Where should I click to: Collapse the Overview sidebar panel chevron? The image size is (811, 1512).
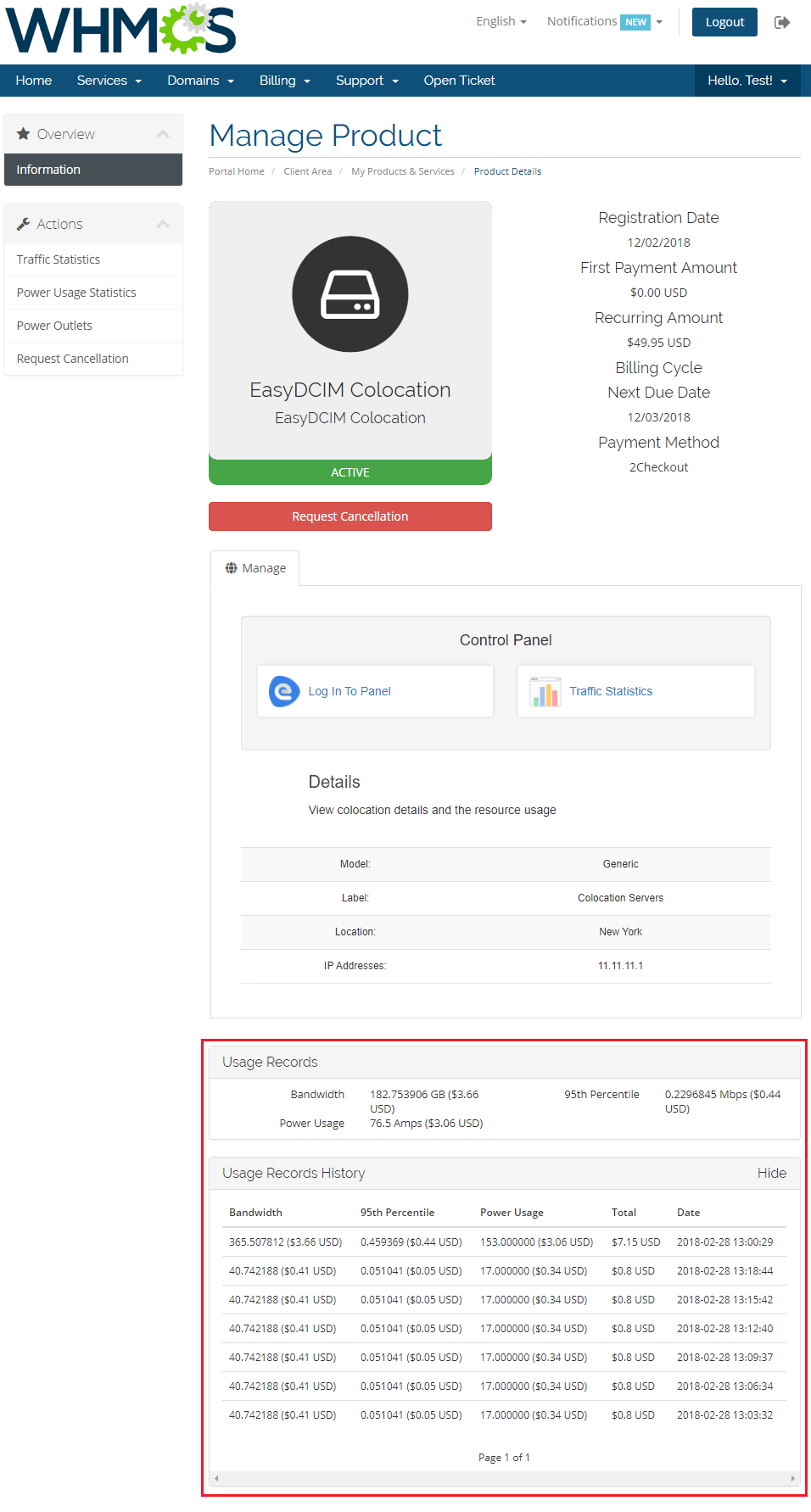(163, 134)
